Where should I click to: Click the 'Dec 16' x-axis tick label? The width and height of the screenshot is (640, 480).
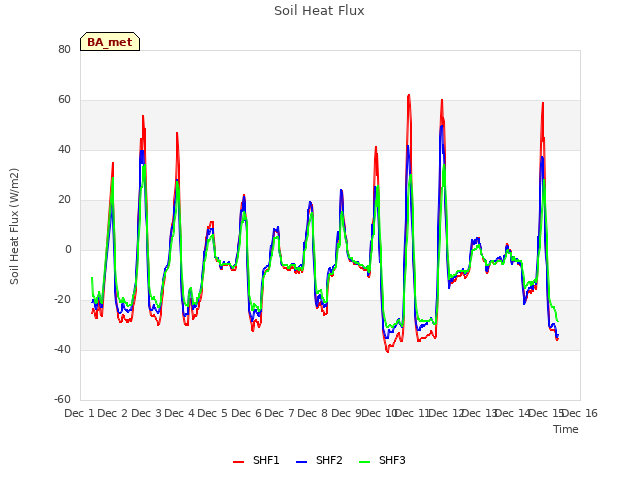(x=580, y=413)
